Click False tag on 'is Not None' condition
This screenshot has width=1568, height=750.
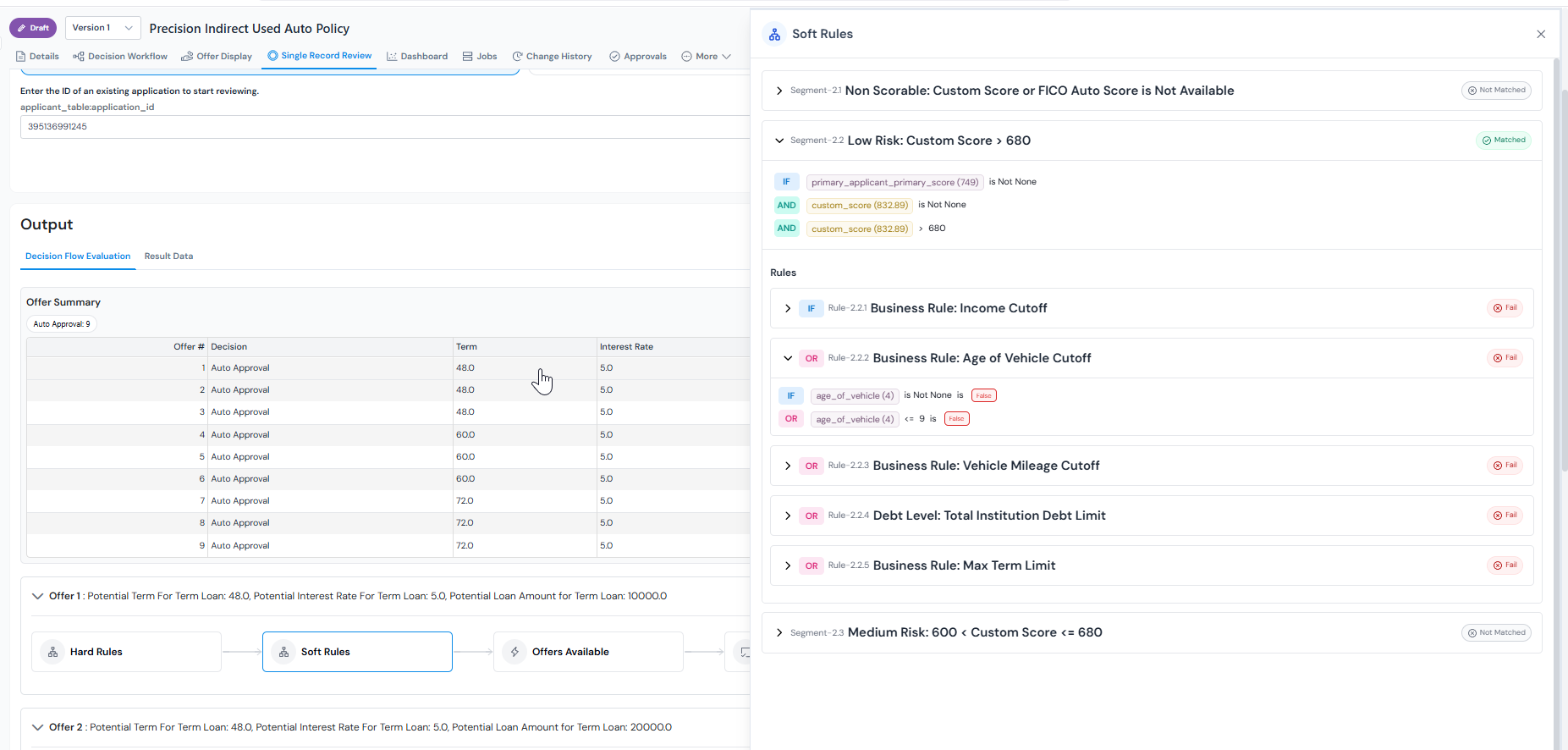(x=983, y=395)
